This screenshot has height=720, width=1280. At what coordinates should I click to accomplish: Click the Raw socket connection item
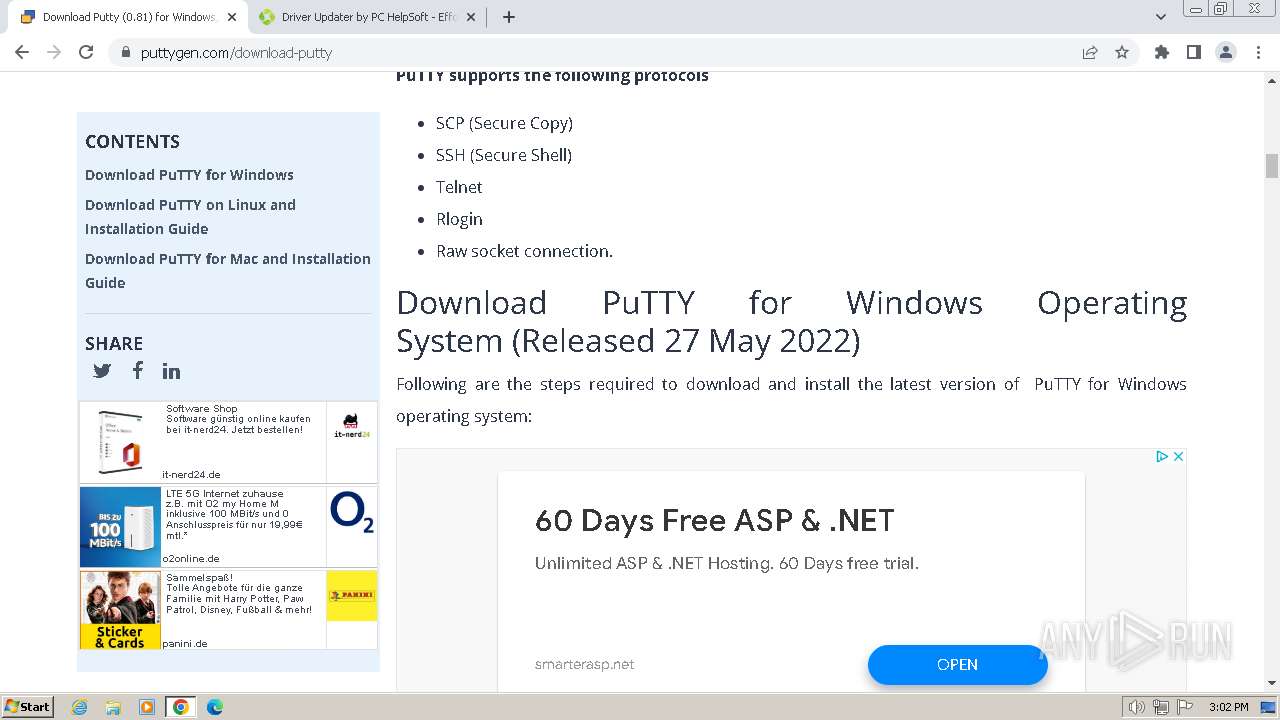point(524,251)
